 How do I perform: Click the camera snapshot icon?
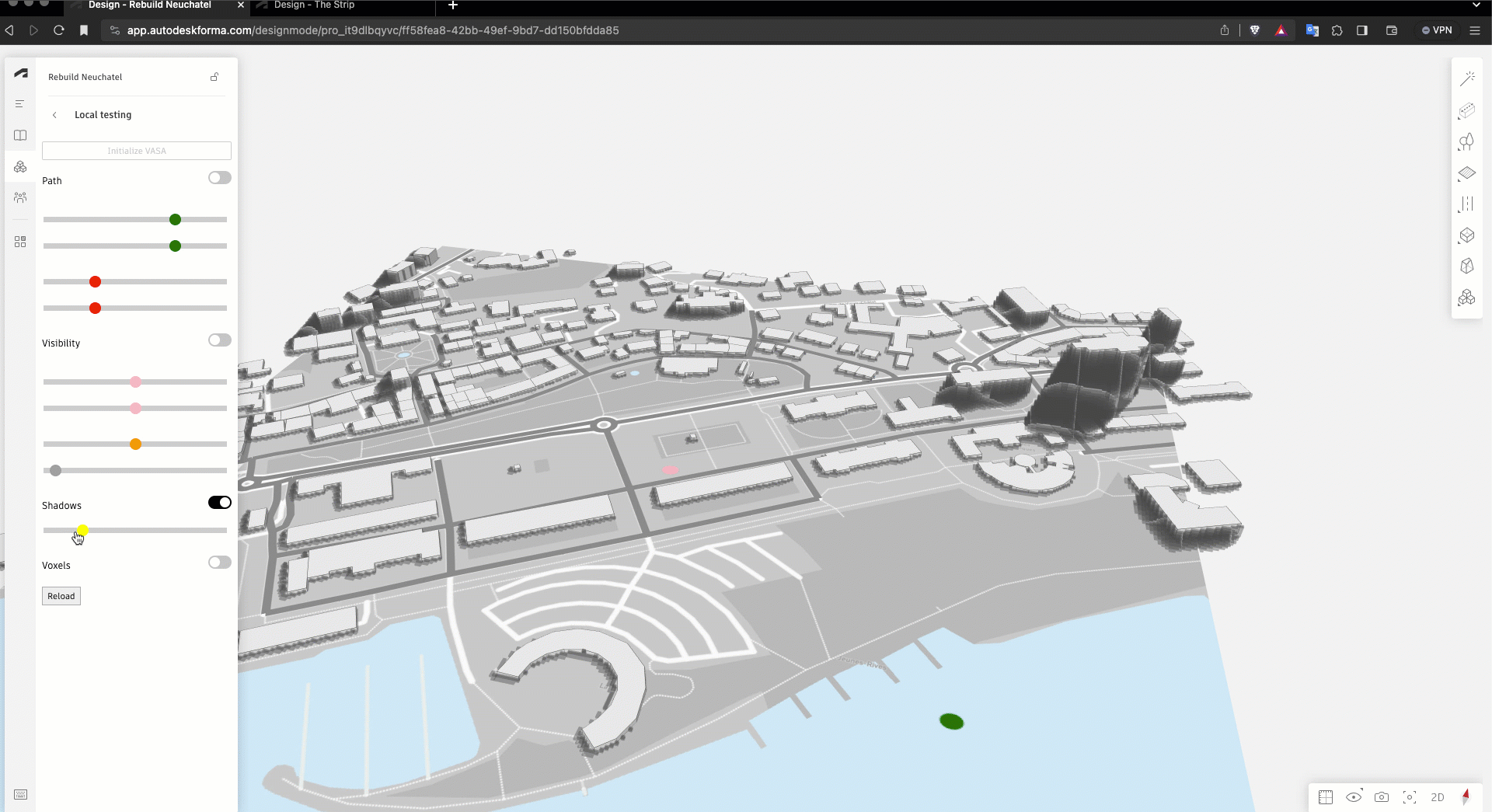1381,797
